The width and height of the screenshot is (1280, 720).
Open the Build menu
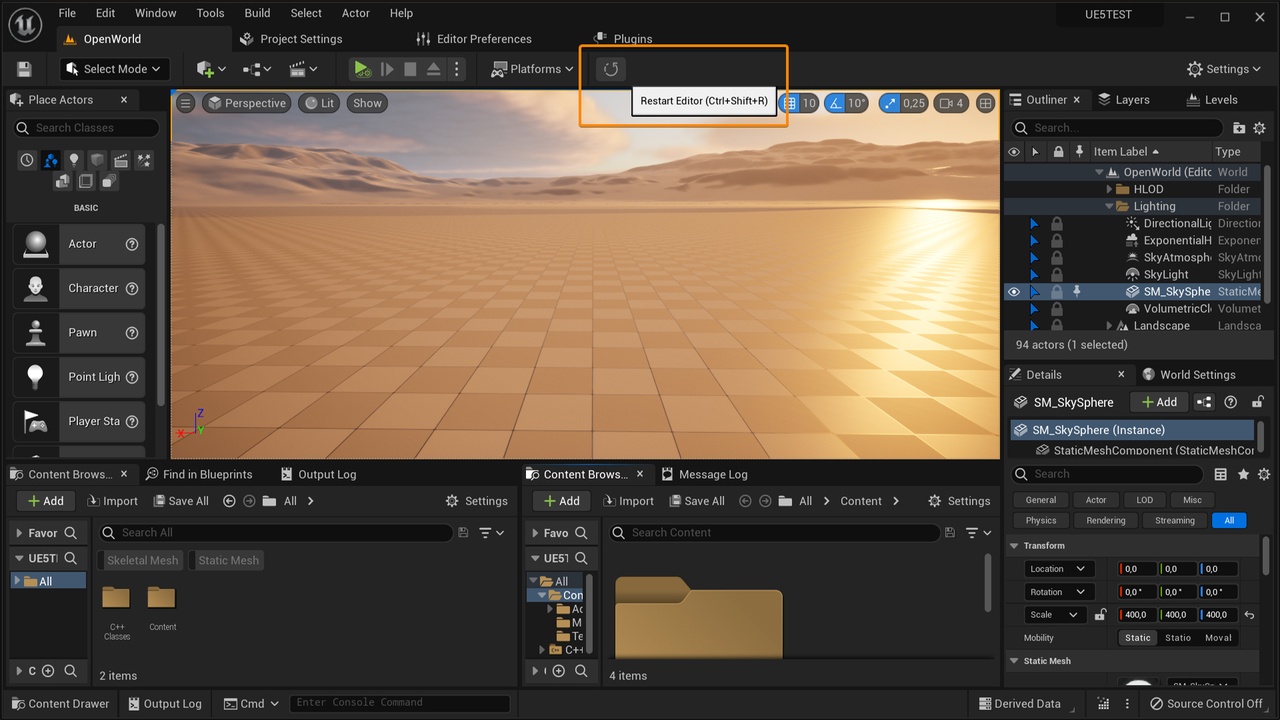tap(257, 13)
